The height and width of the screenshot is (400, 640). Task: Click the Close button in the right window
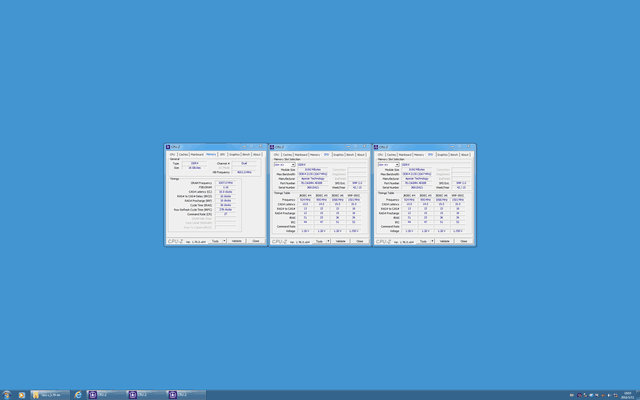click(464, 241)
